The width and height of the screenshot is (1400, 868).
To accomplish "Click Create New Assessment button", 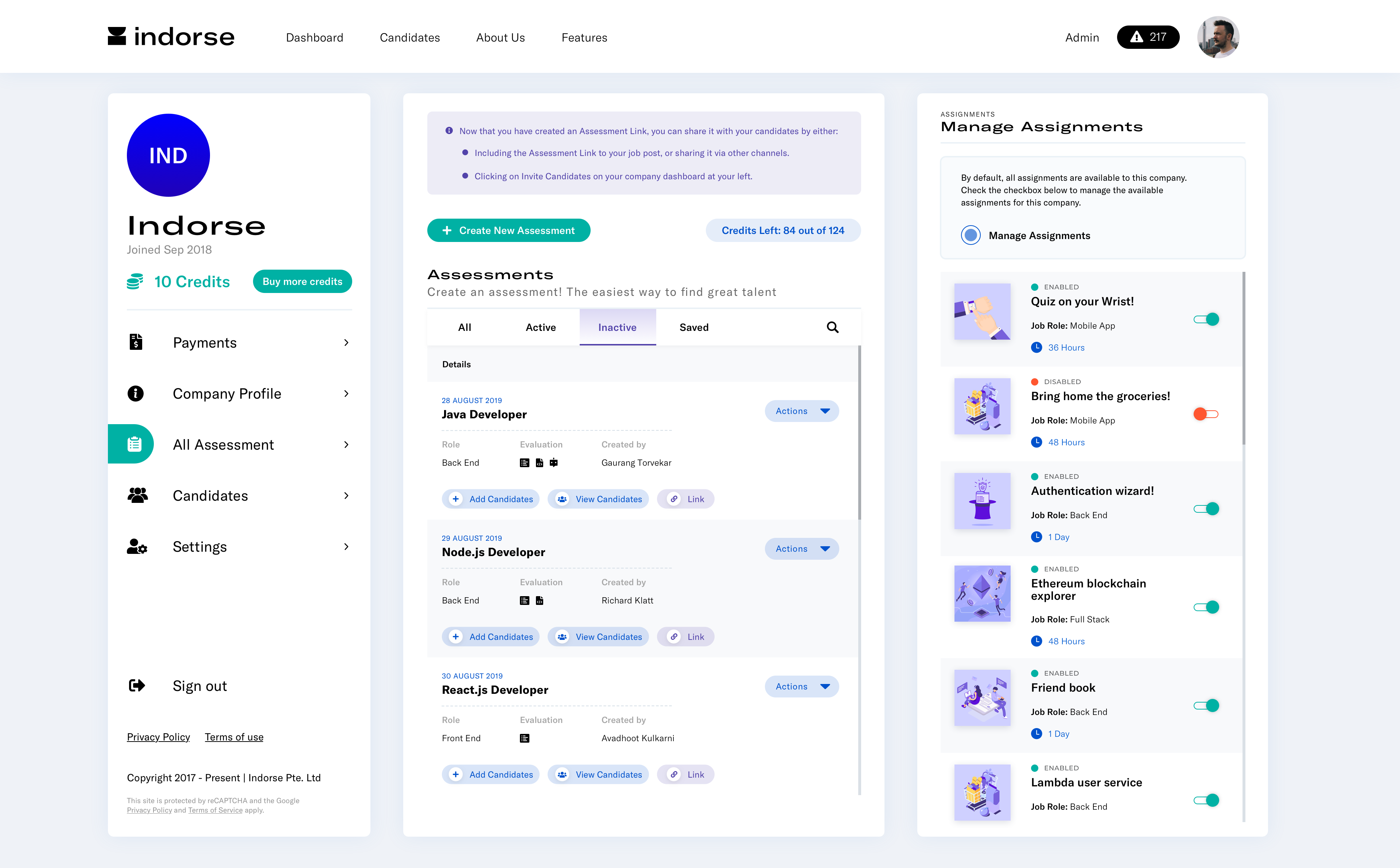I will pos(508,230).
